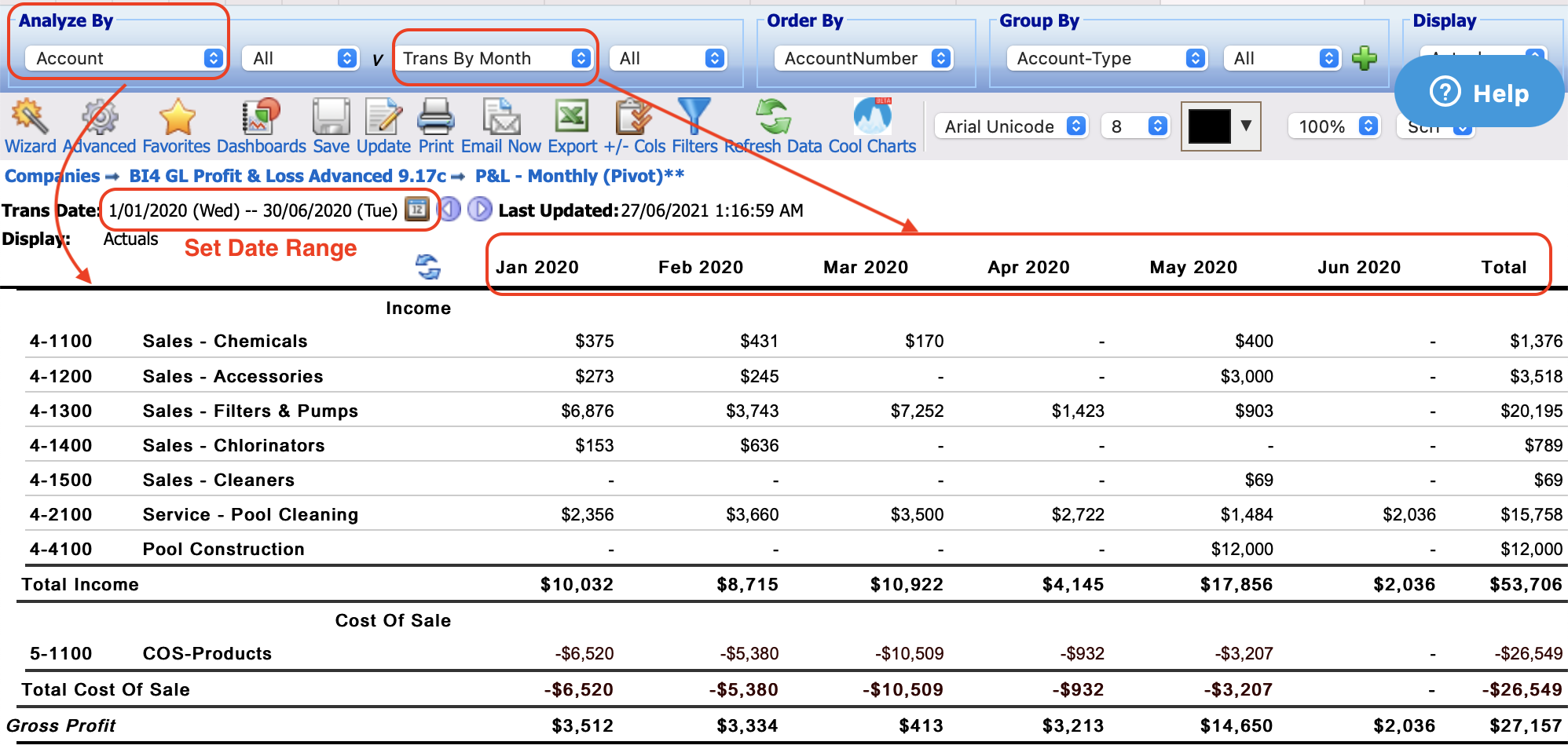The width and height of the screenshot is (1568, 749).
Task: Open the Arial Unicode font dropdown
Action: (1011, 126)
